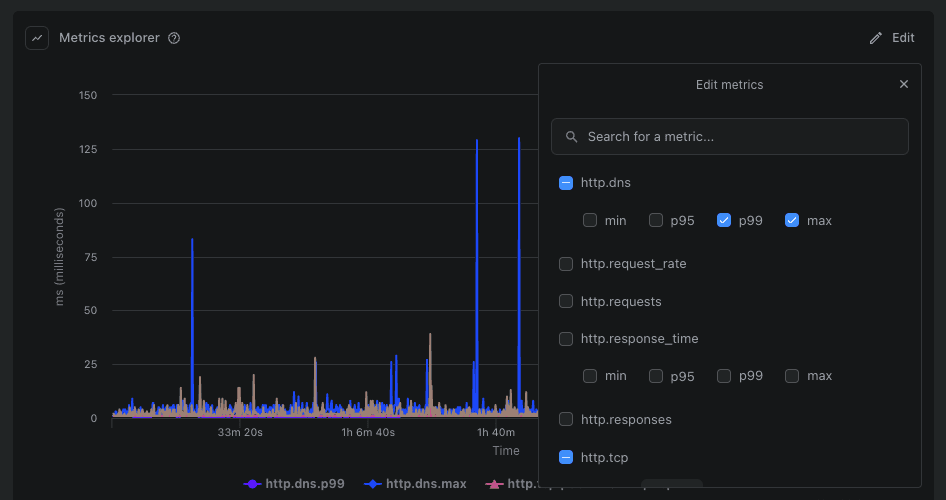Image resolution: width=946 pixels, height=500 pixels.
Task: Open the help icon beside Metrics explorer
Action: pyautogui.click(x=174, y=38)
